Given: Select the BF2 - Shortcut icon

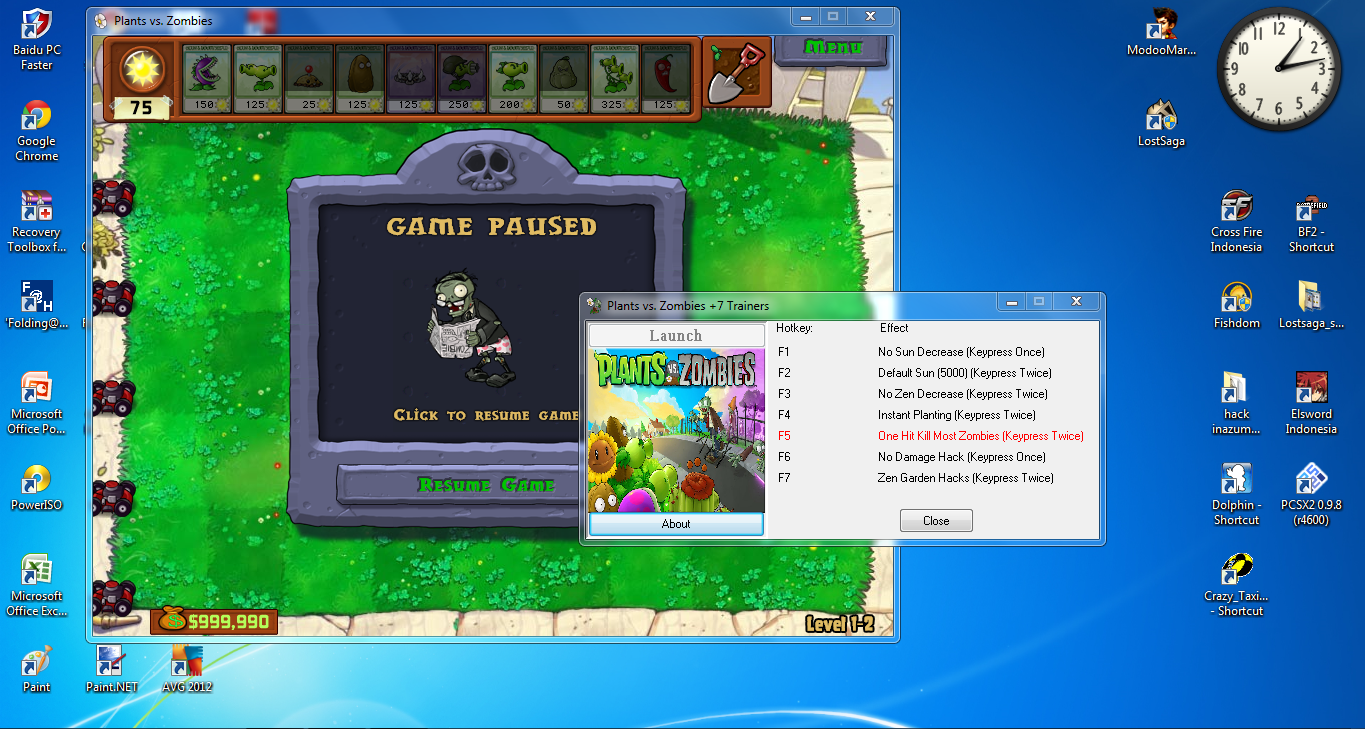Looking at the screenshot, I should (1311, 222).
